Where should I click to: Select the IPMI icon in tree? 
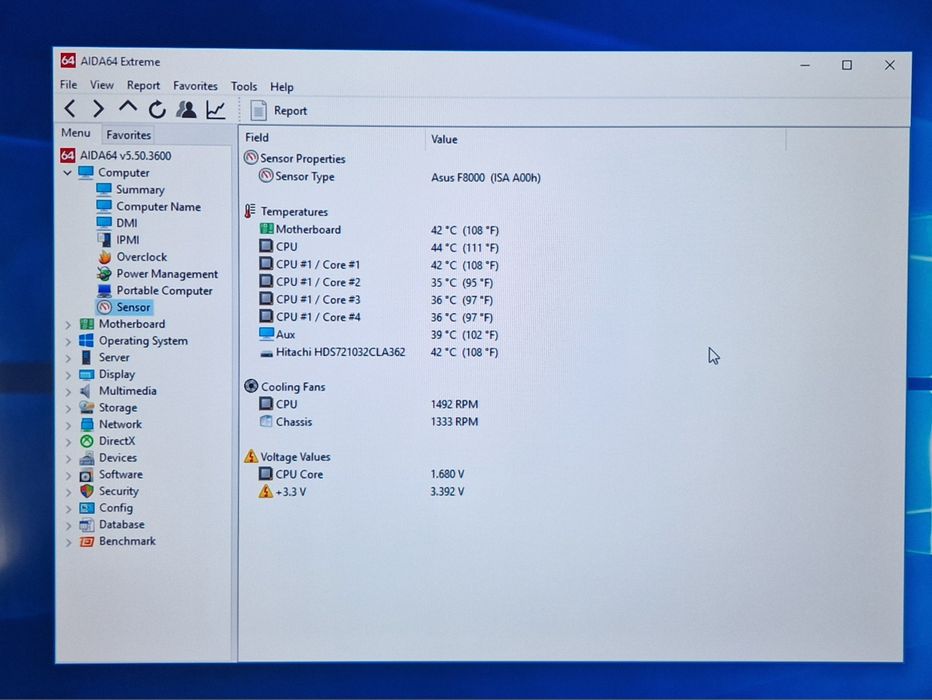104,239
